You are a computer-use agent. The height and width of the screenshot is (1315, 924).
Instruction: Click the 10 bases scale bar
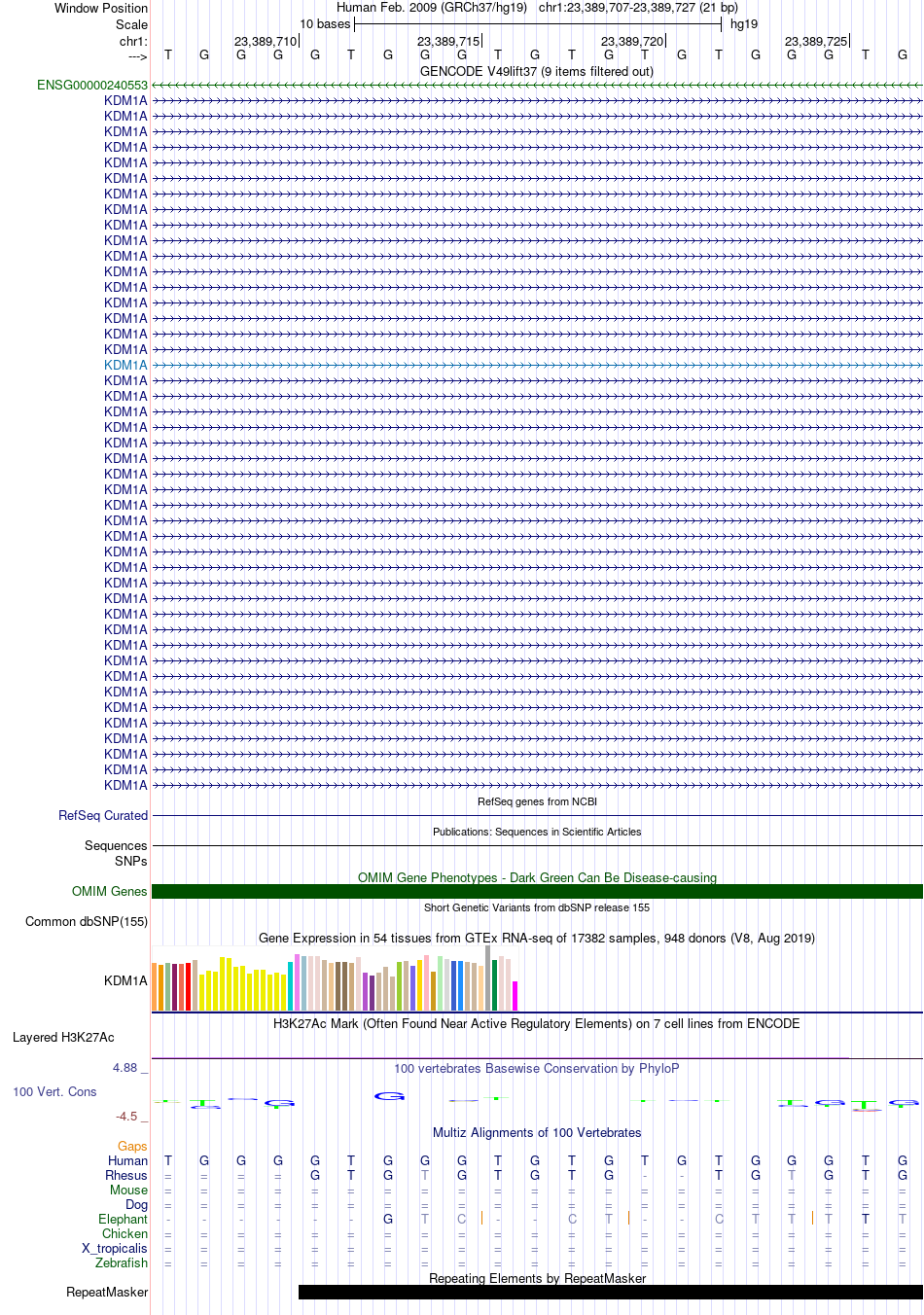click(x=538, y=24)
